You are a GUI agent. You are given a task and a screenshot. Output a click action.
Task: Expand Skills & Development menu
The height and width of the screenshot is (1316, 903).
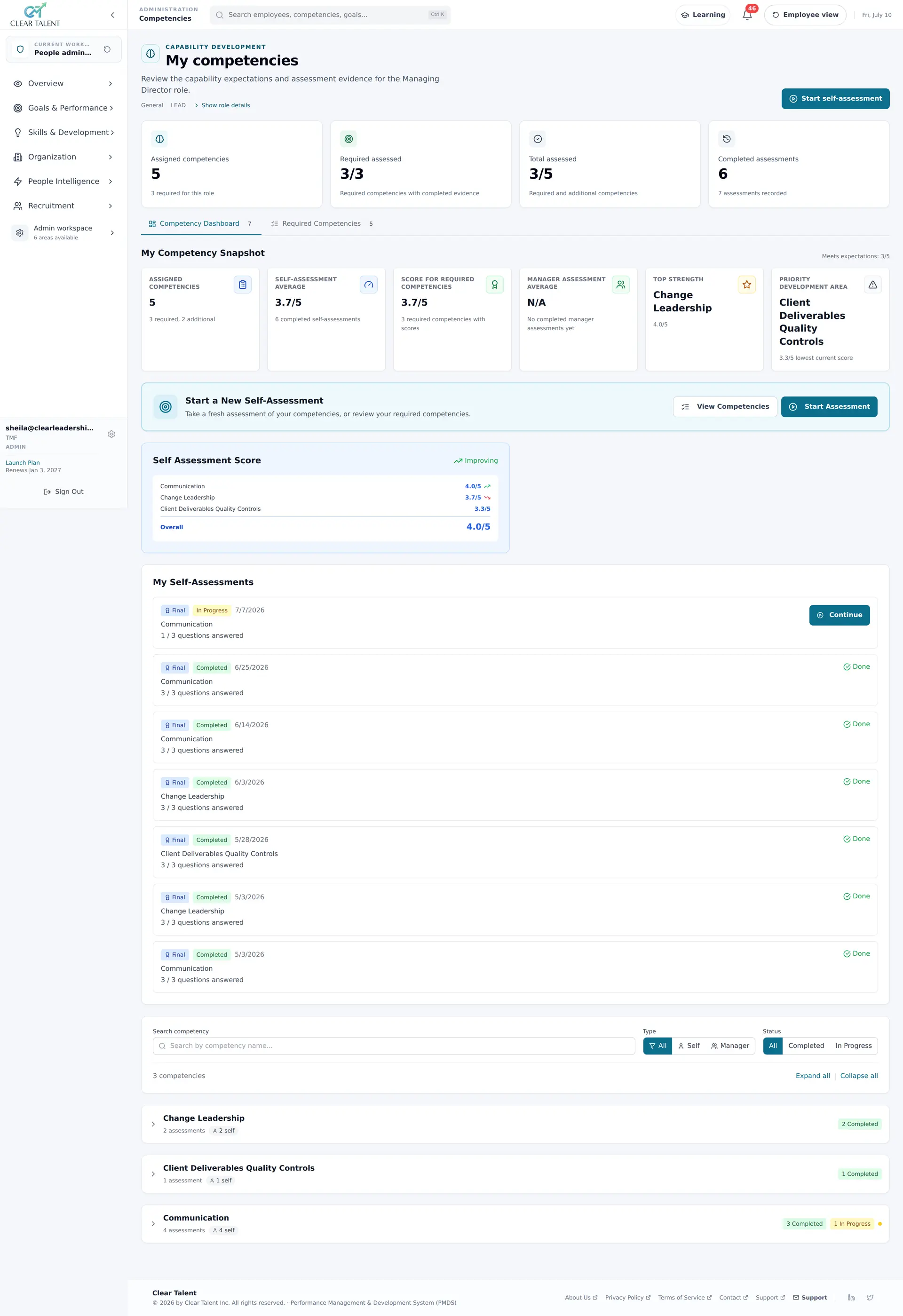pyautogui.click(x=63, y=133)
